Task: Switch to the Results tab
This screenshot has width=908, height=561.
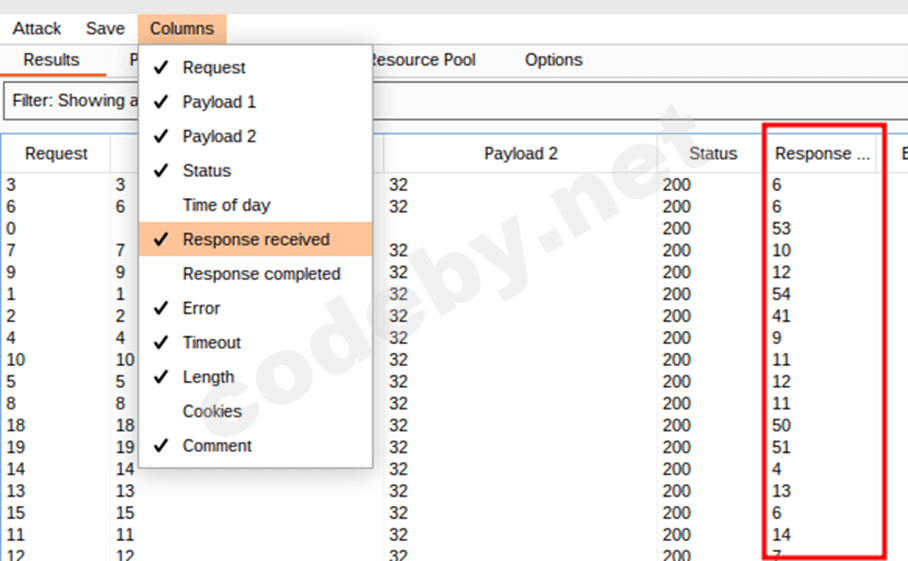Action: click(x=51, y=60)
